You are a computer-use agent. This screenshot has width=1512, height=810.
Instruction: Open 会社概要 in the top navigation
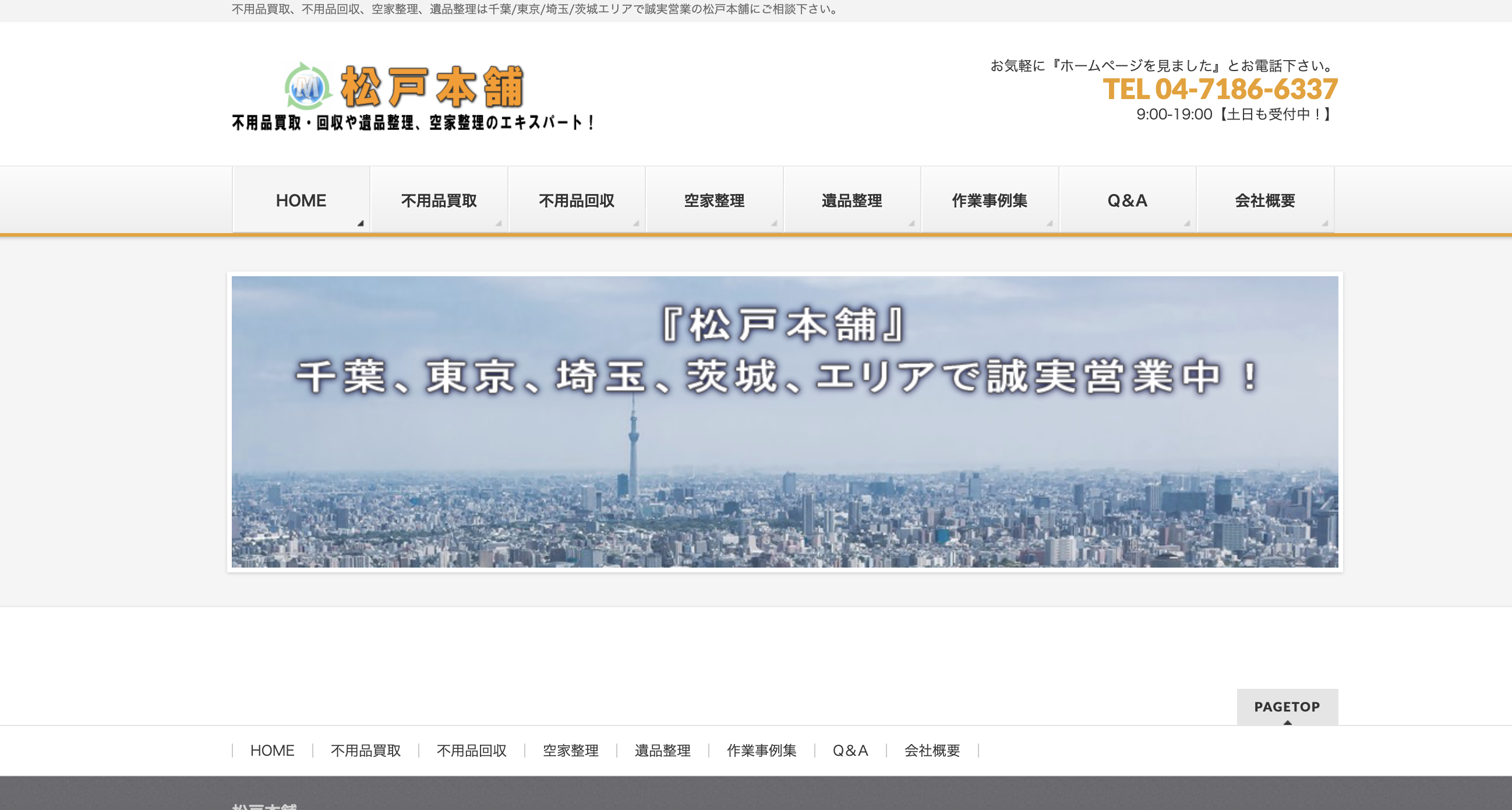(x=1265, y=200)
